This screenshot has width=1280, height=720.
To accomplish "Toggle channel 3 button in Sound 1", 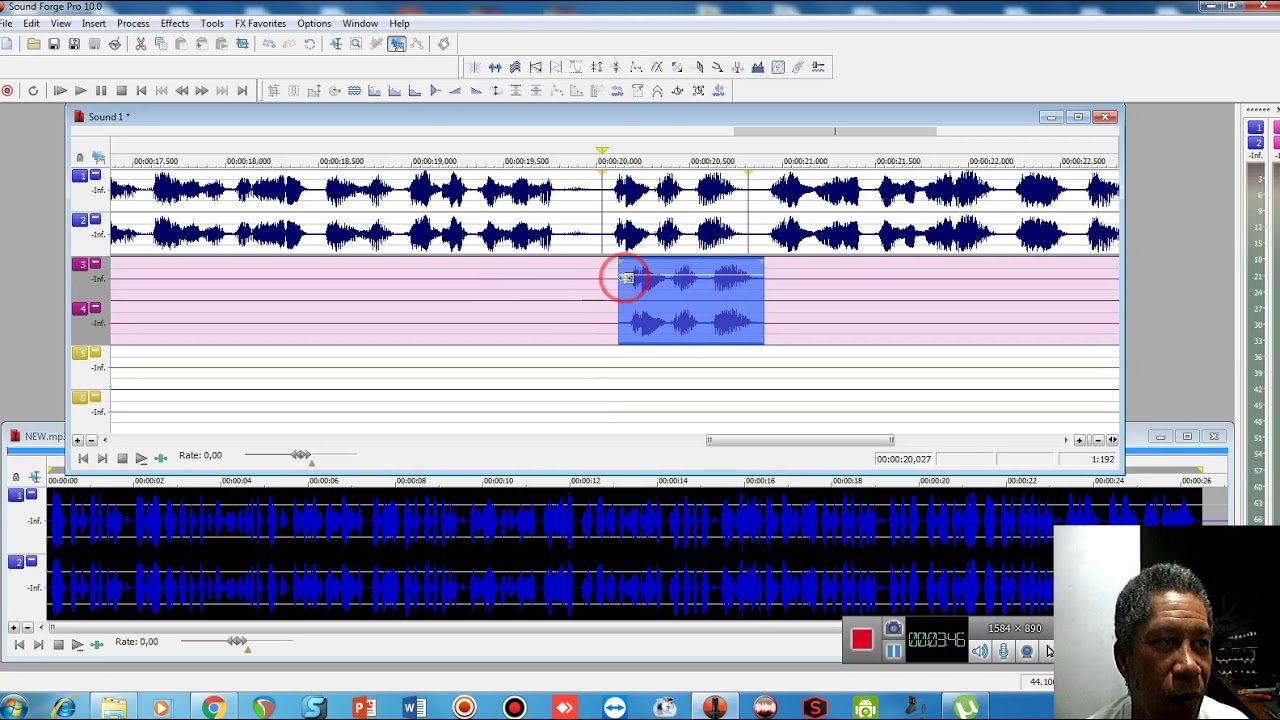I will 80,264.
